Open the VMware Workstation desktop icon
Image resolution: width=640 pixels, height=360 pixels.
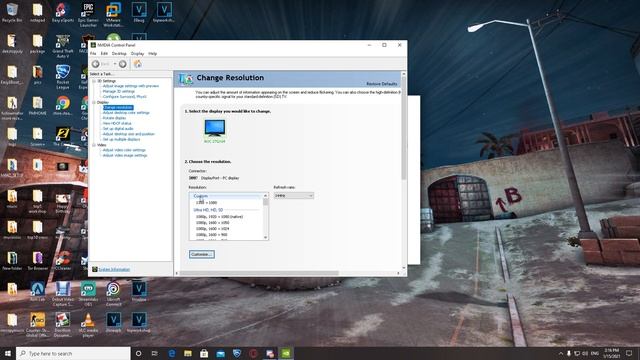[x=113, y=14]
